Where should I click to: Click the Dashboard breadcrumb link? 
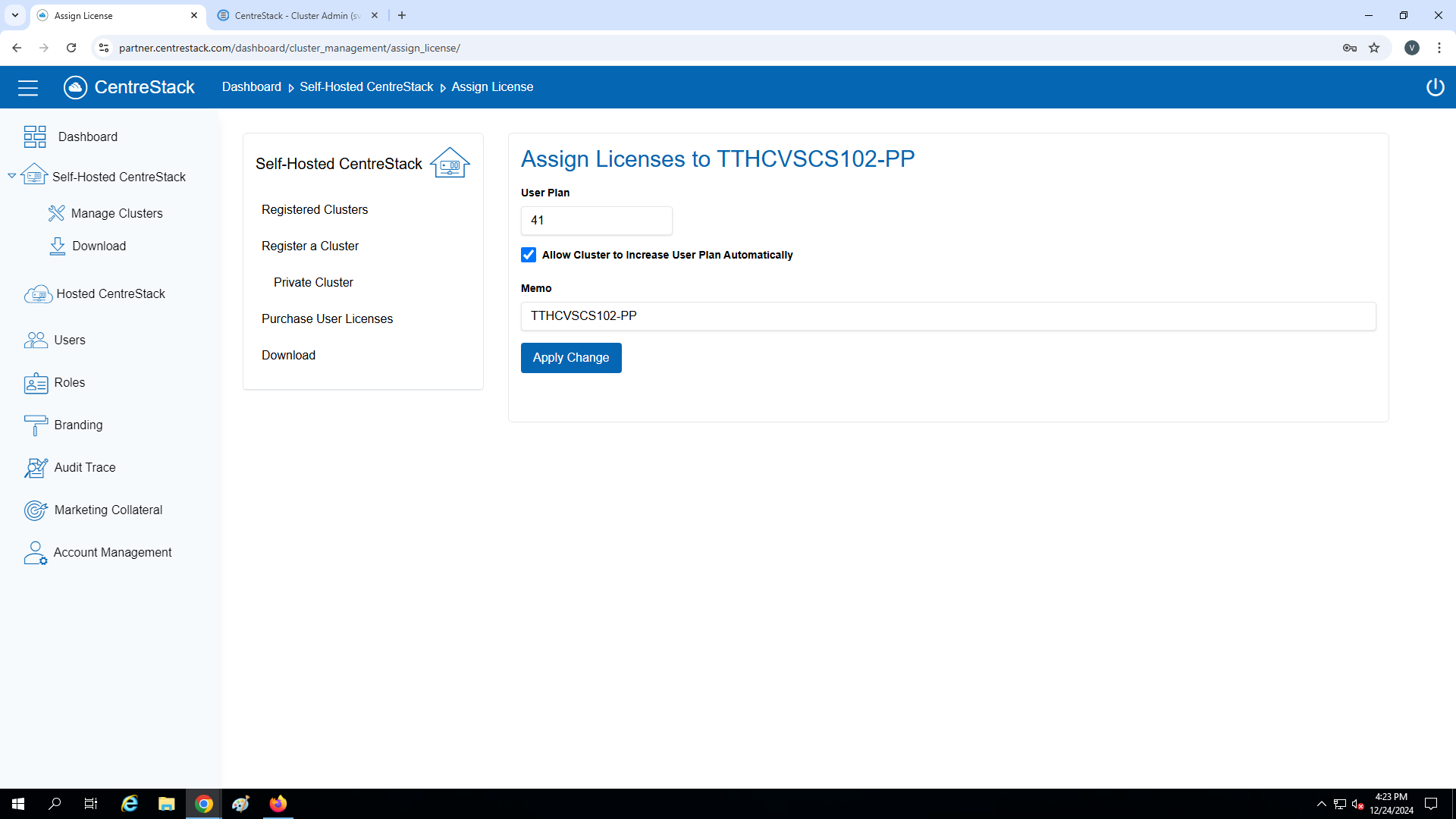252,87
